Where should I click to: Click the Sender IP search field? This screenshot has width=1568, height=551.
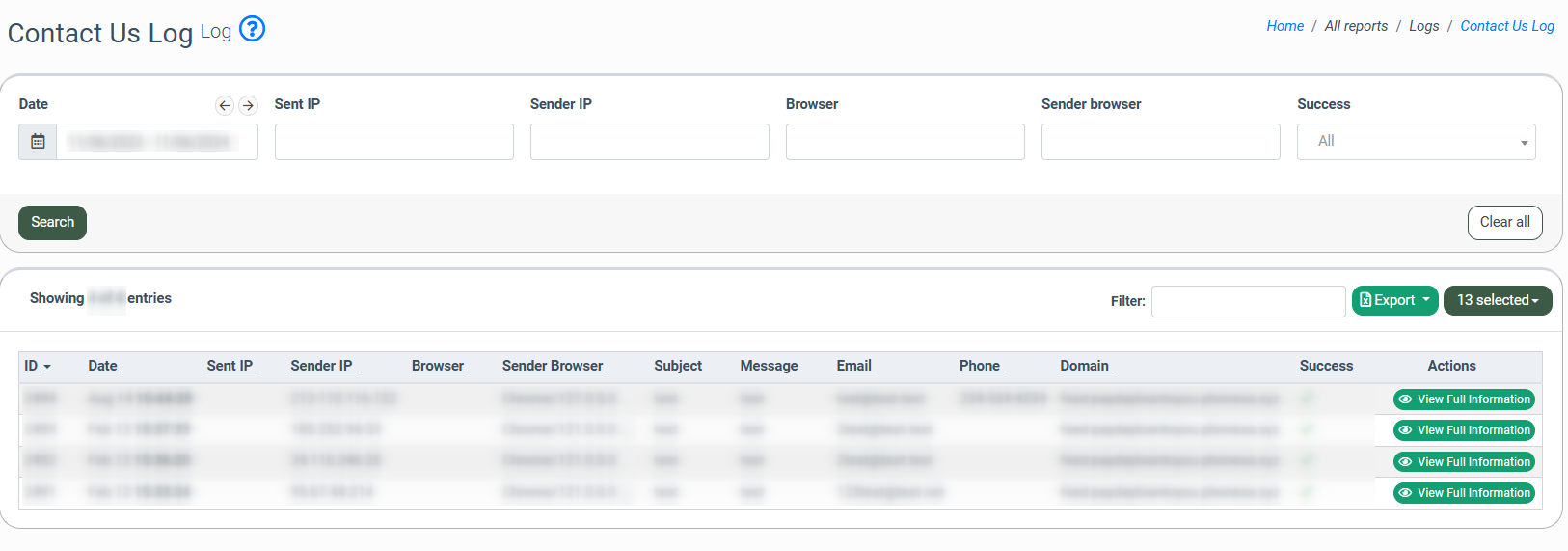point(649,142)
